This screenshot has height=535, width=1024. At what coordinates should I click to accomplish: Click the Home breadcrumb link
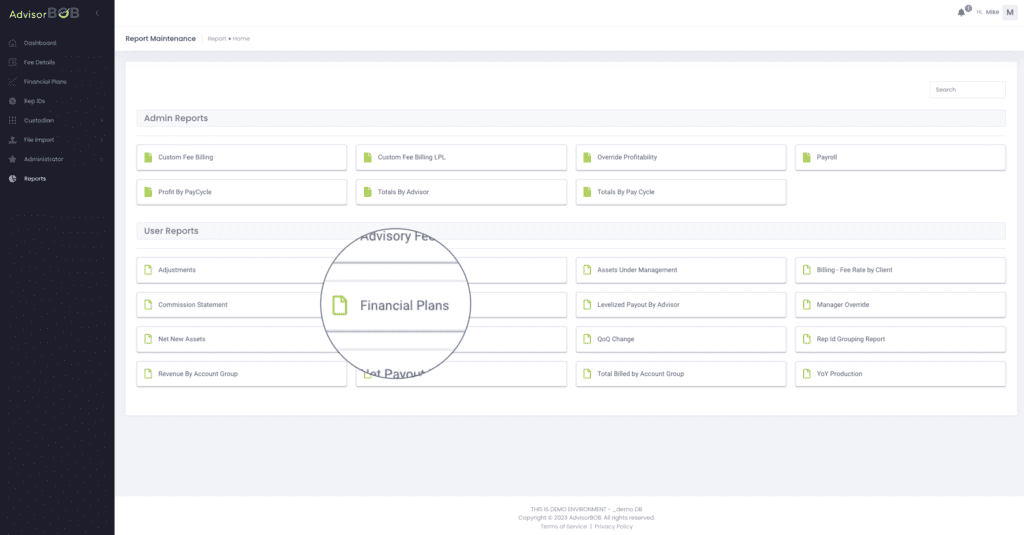(x=241, y=39)
